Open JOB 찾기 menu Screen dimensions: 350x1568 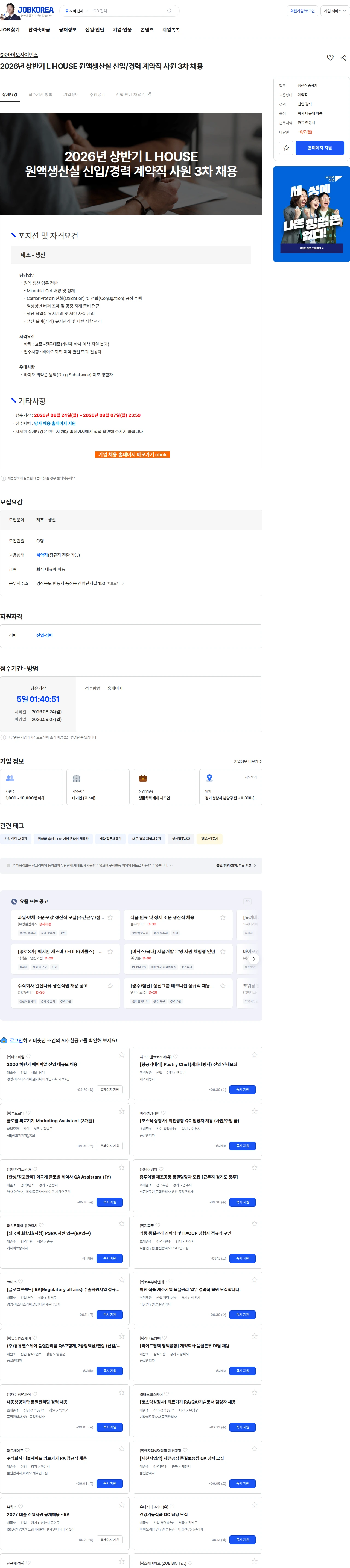click(10, 29)
